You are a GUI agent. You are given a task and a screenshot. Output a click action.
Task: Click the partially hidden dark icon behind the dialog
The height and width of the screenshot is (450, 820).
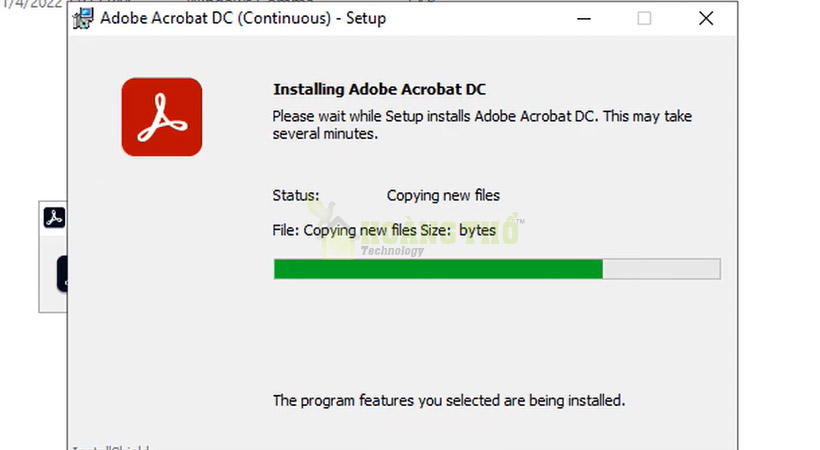[x=62, y=274]
